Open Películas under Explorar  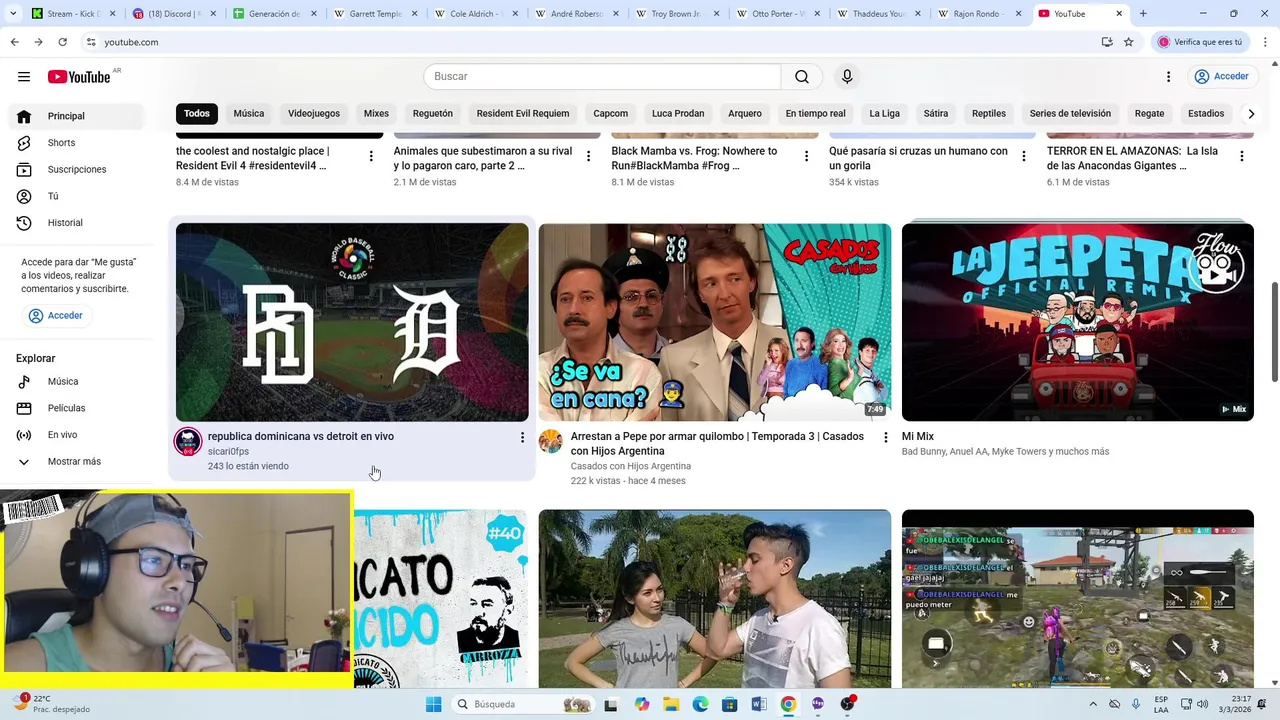click(78, 408)
